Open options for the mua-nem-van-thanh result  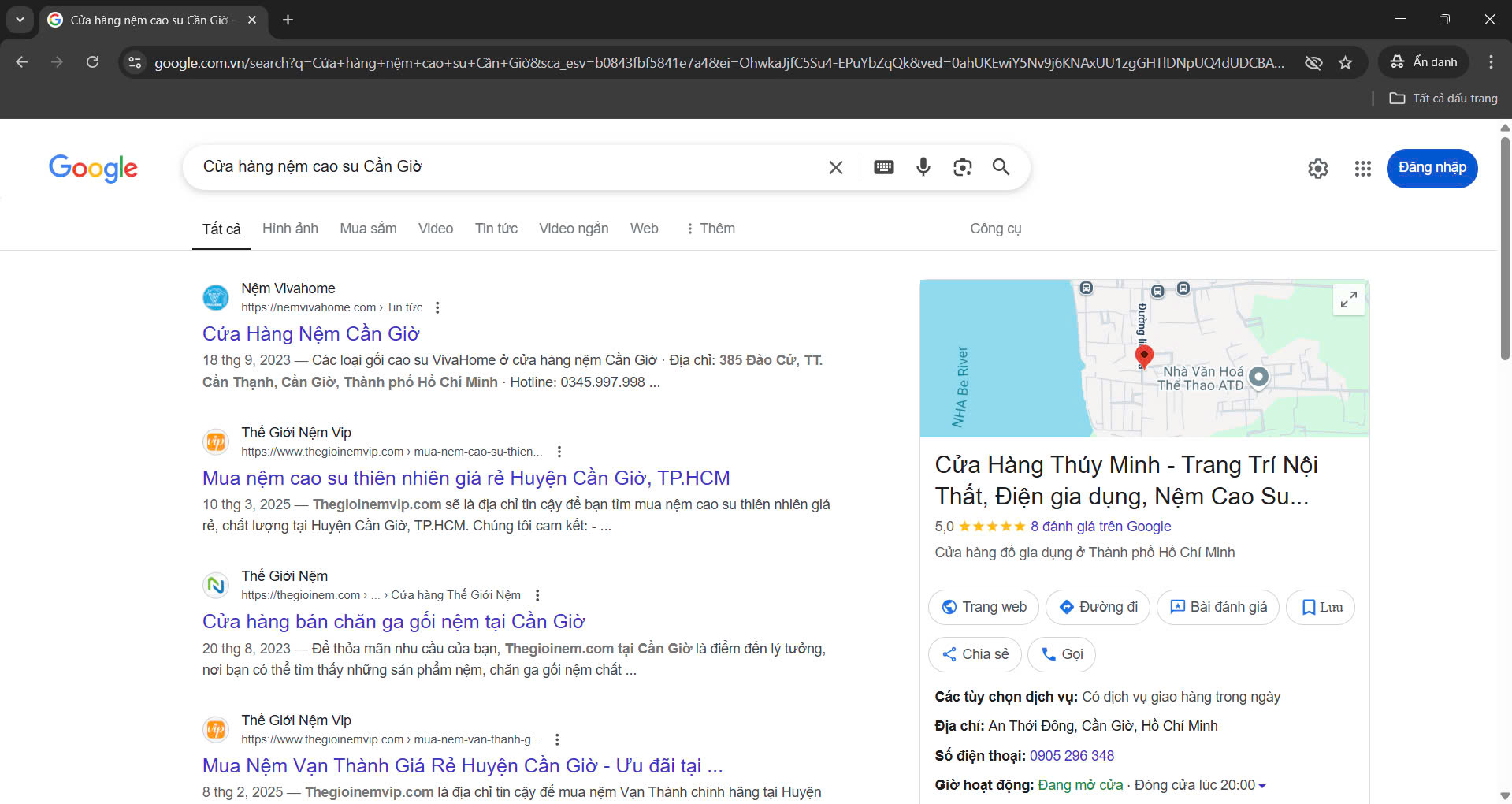557,739
